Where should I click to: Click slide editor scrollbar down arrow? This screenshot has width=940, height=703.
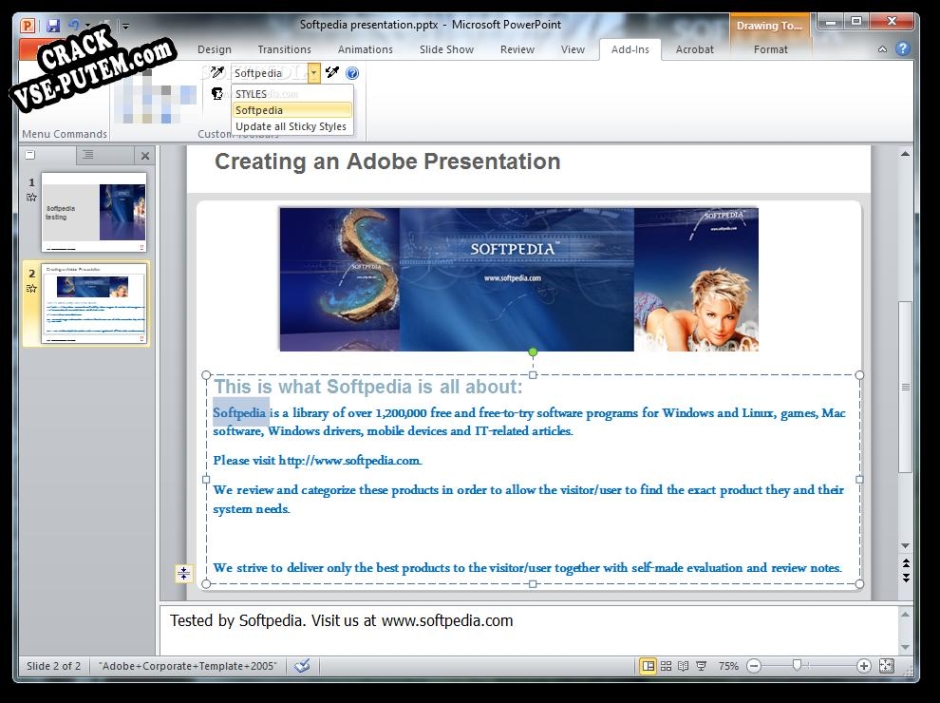pyautogui.click(x=905, y=546)
